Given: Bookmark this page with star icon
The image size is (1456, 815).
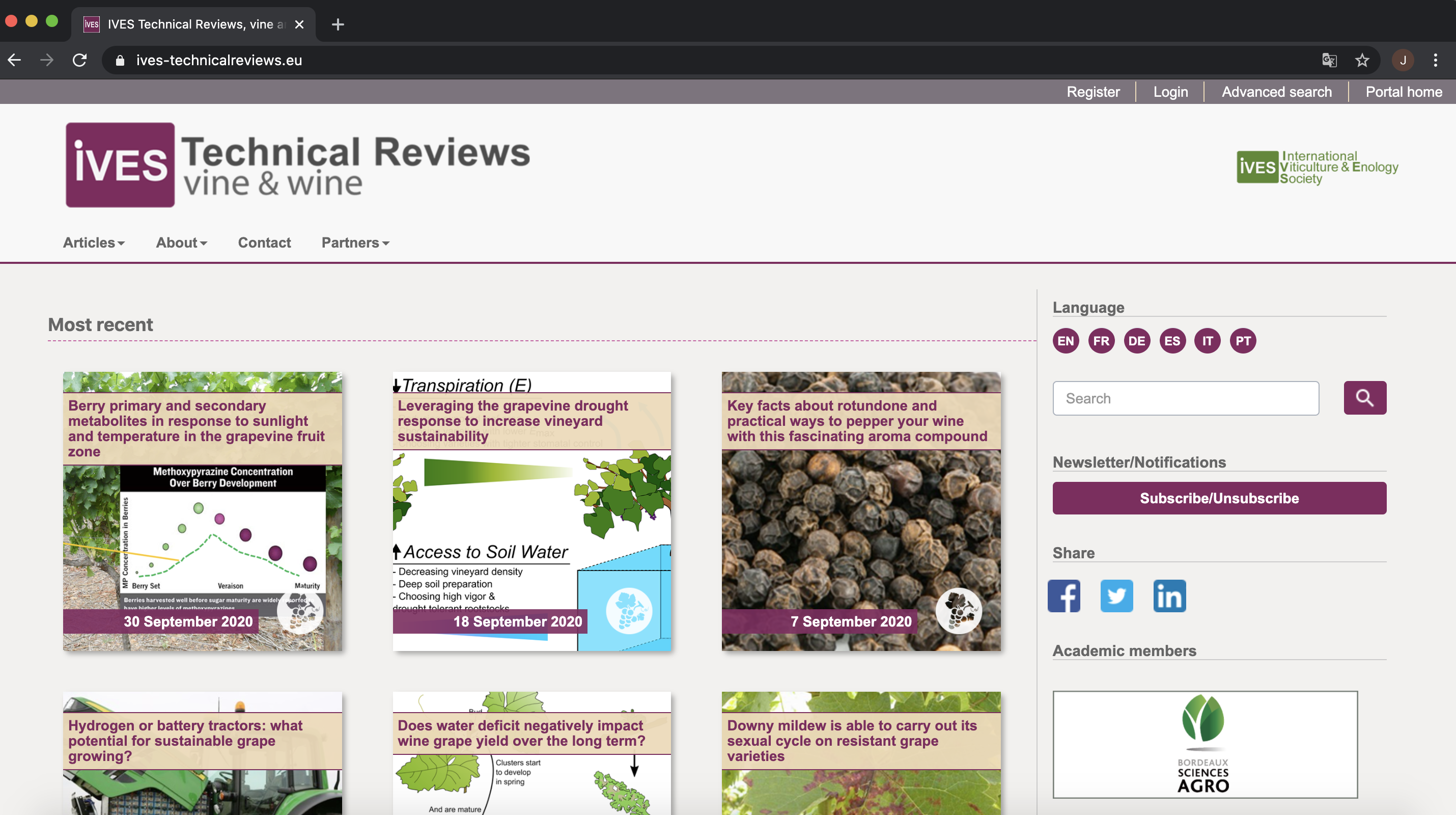Looking at the screenshot, I should pos(1362,60).
